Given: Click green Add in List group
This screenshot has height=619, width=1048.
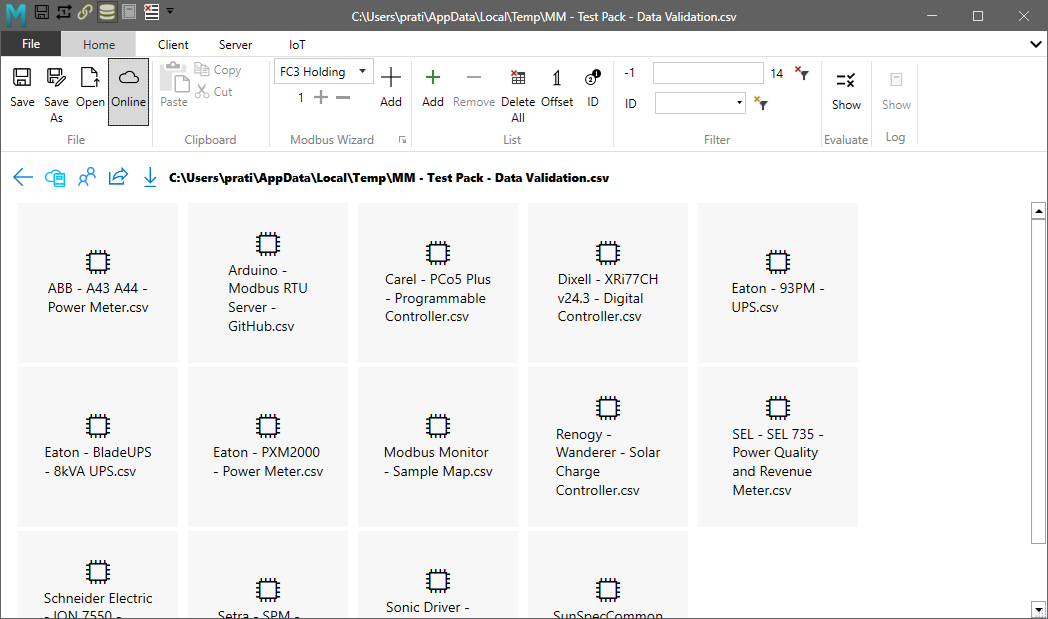Looking at the screenshot, I should point(432,88).
